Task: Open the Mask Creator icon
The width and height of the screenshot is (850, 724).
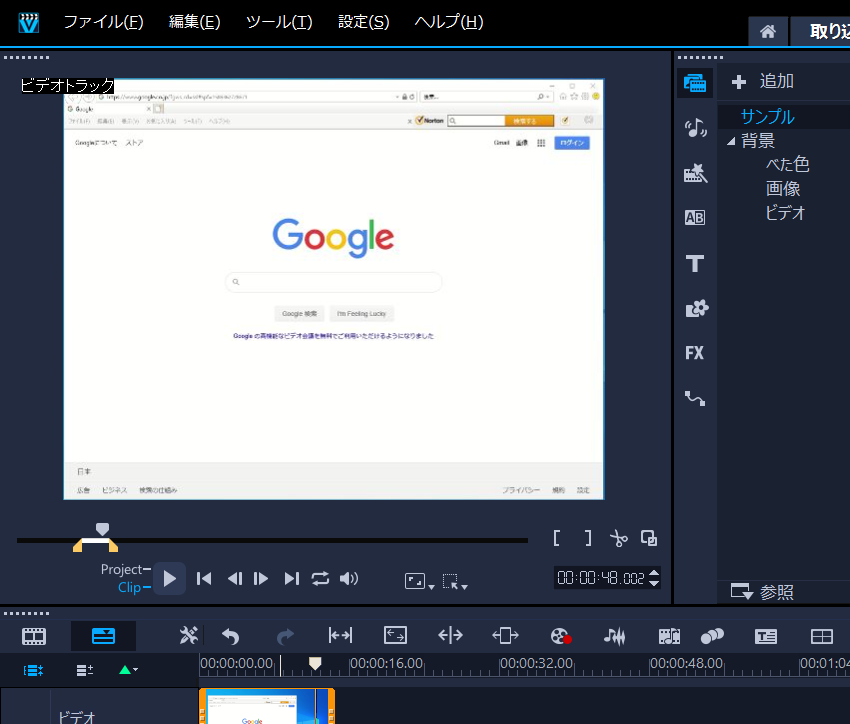Action: click(712, 636)
